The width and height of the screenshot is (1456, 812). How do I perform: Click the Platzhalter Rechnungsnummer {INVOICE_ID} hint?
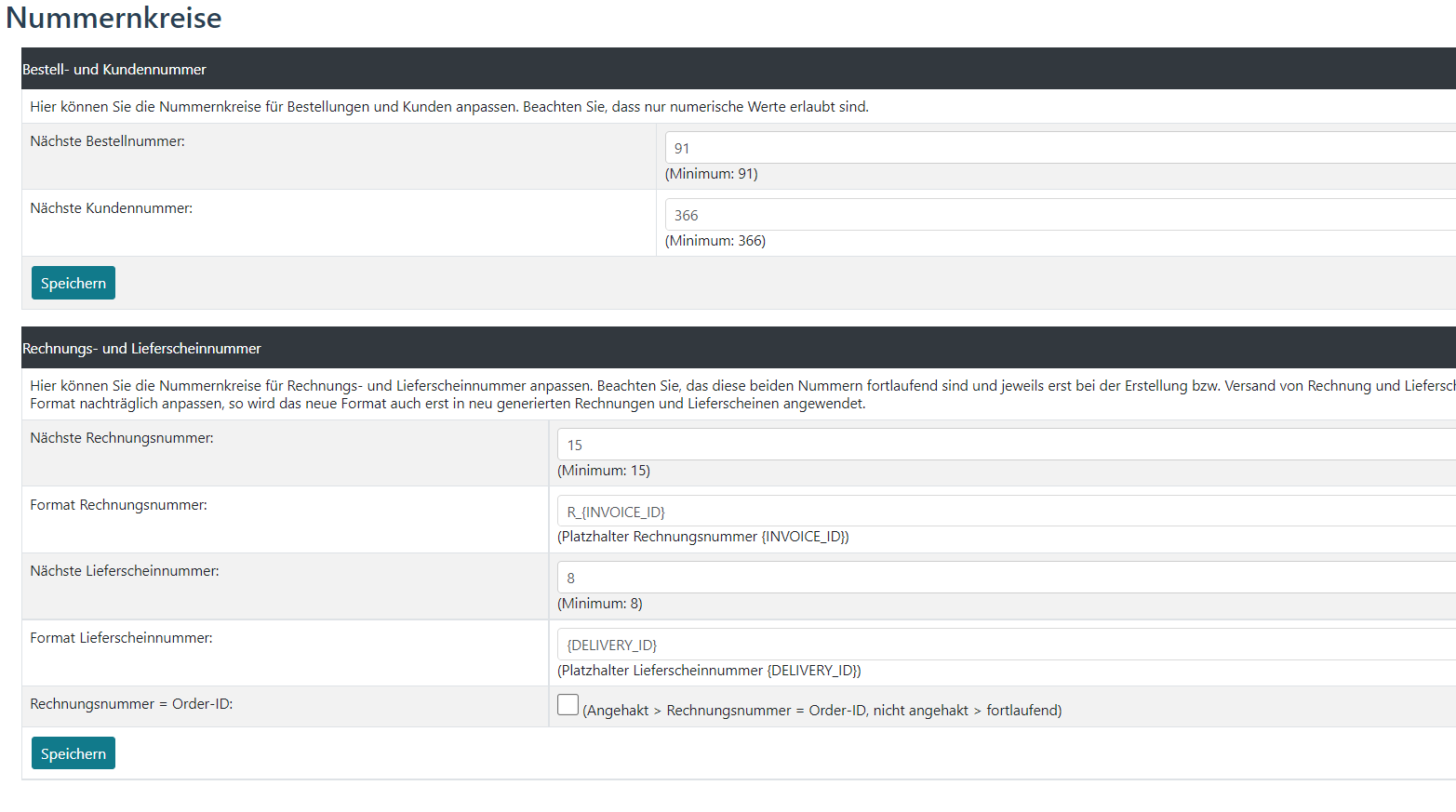702,537
